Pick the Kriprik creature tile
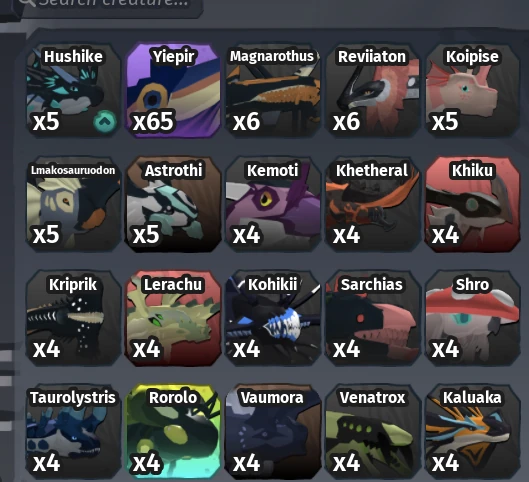Viewport: 529px width, 482px height. coord(73,318)
